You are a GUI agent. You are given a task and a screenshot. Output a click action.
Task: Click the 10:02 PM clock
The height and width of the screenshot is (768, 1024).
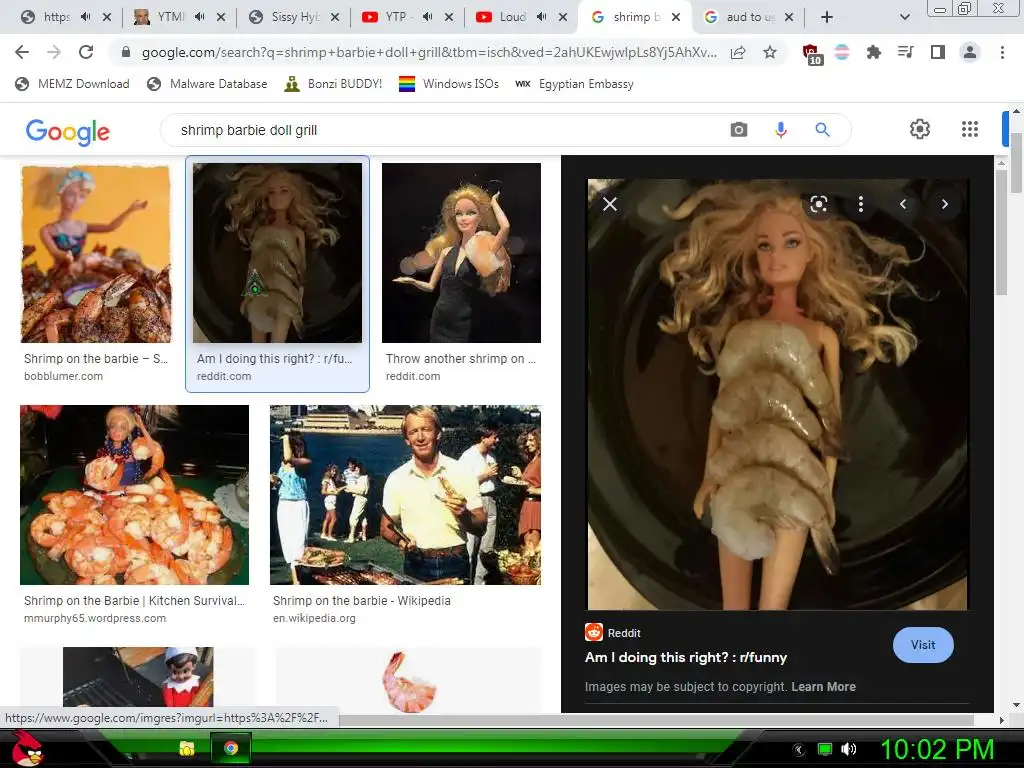(x=937, y=749)
